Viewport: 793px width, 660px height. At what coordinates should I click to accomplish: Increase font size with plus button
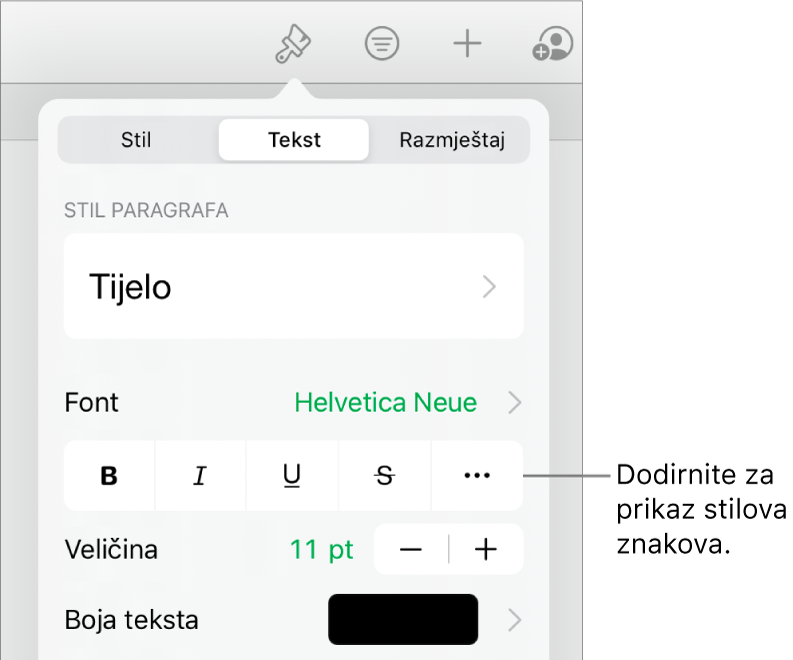pyautogui.click(x=487, y=550)
